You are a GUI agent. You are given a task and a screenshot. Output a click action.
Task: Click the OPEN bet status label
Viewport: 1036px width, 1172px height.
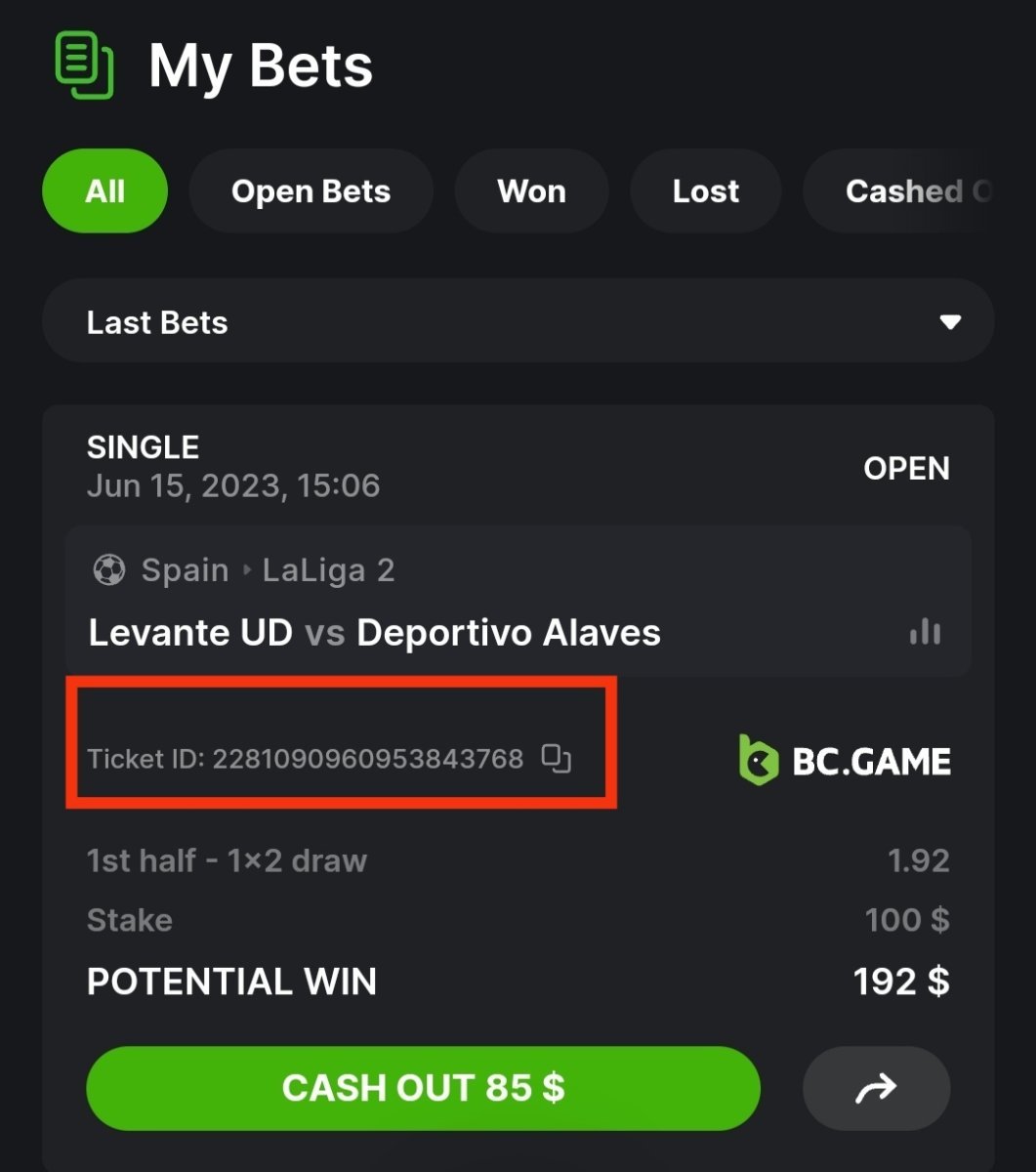[906, 469]
